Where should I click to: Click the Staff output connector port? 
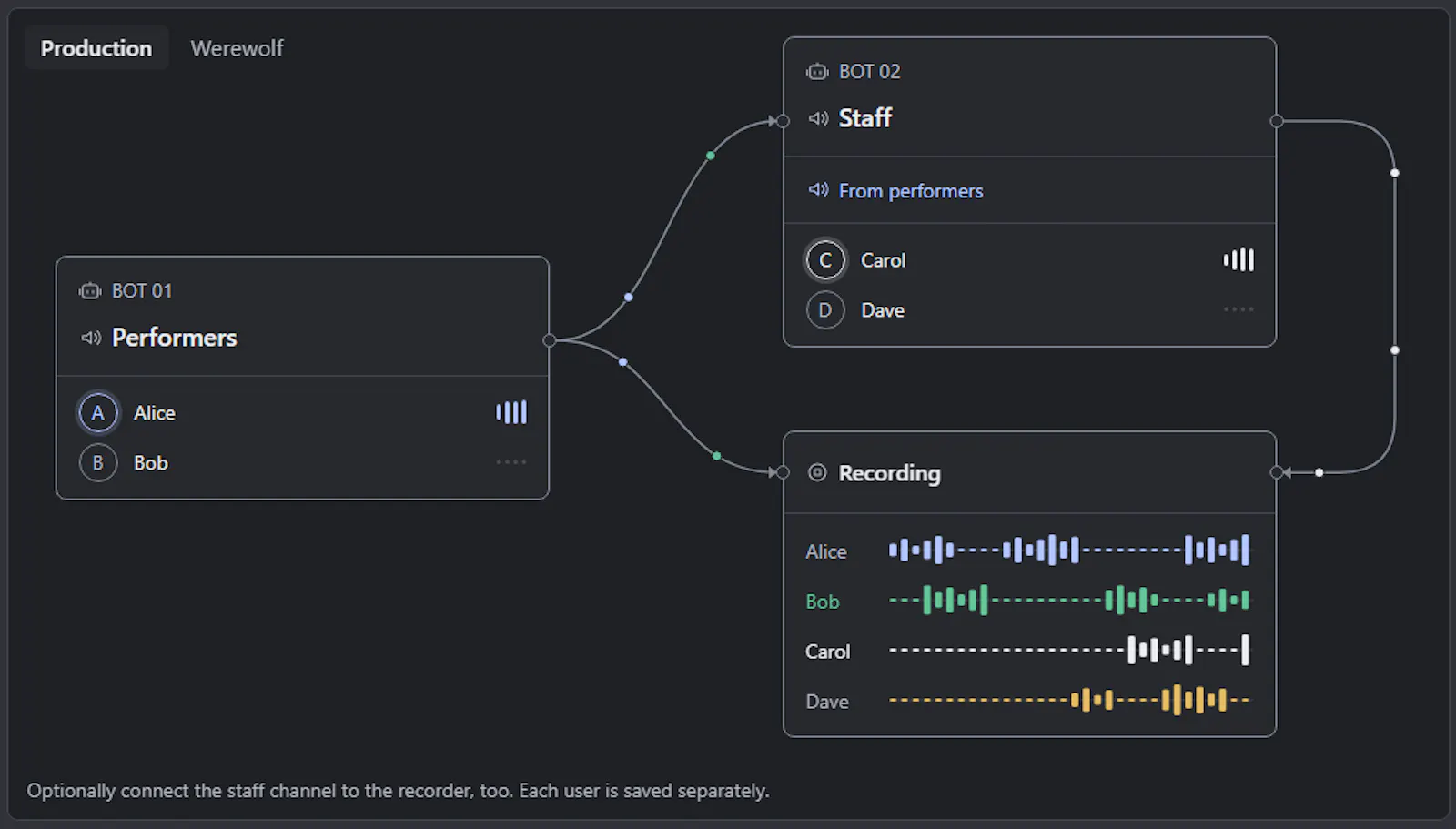[1277, 121]
